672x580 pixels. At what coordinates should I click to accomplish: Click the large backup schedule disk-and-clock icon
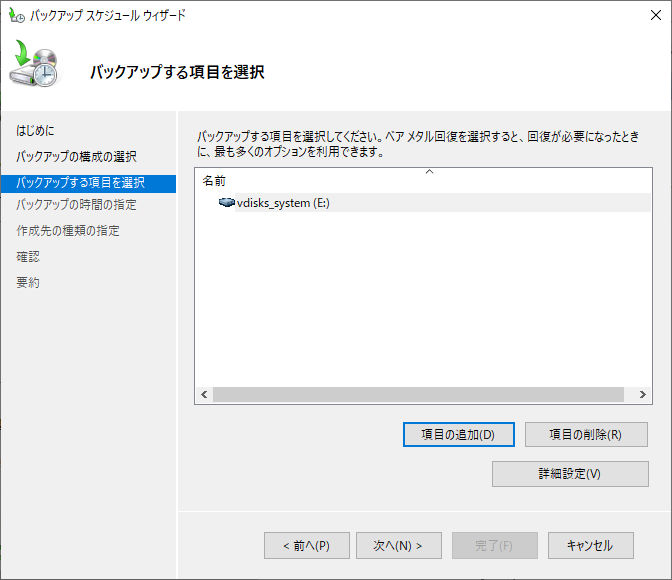tap(34, 63)
